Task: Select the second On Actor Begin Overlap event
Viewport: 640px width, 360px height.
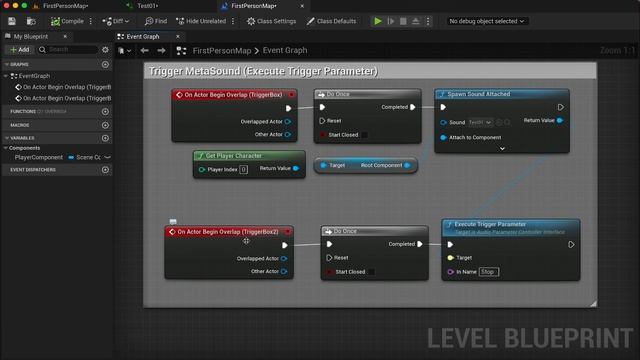Action: 63,98
